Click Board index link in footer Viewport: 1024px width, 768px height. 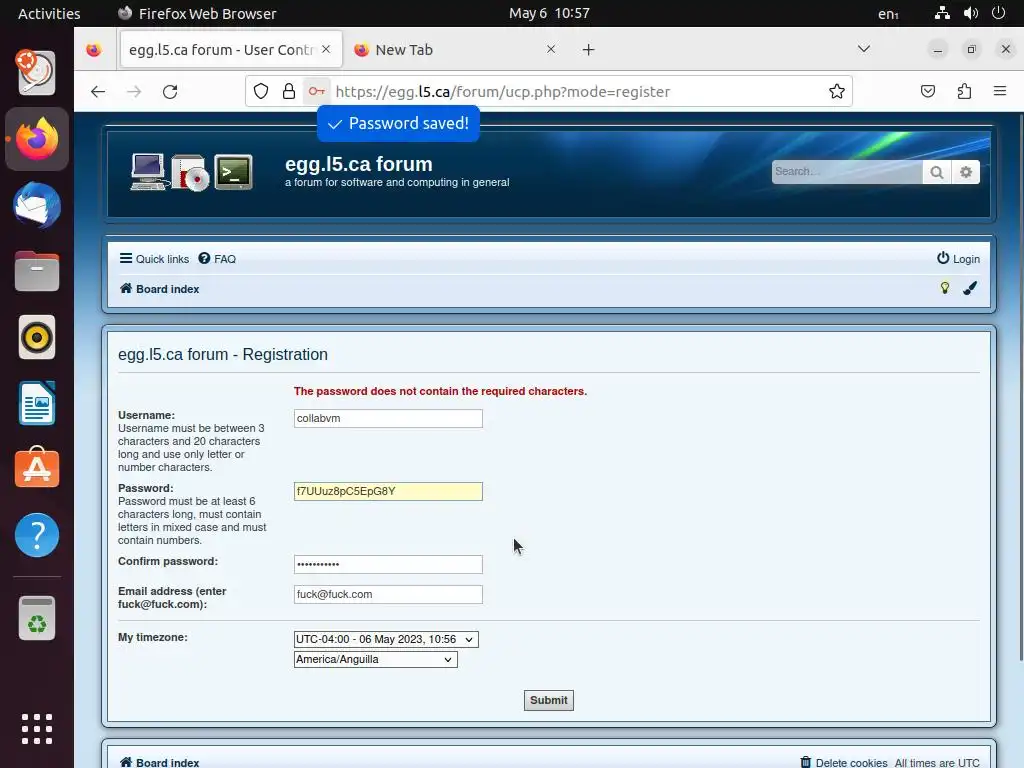[x=159, y=762]
